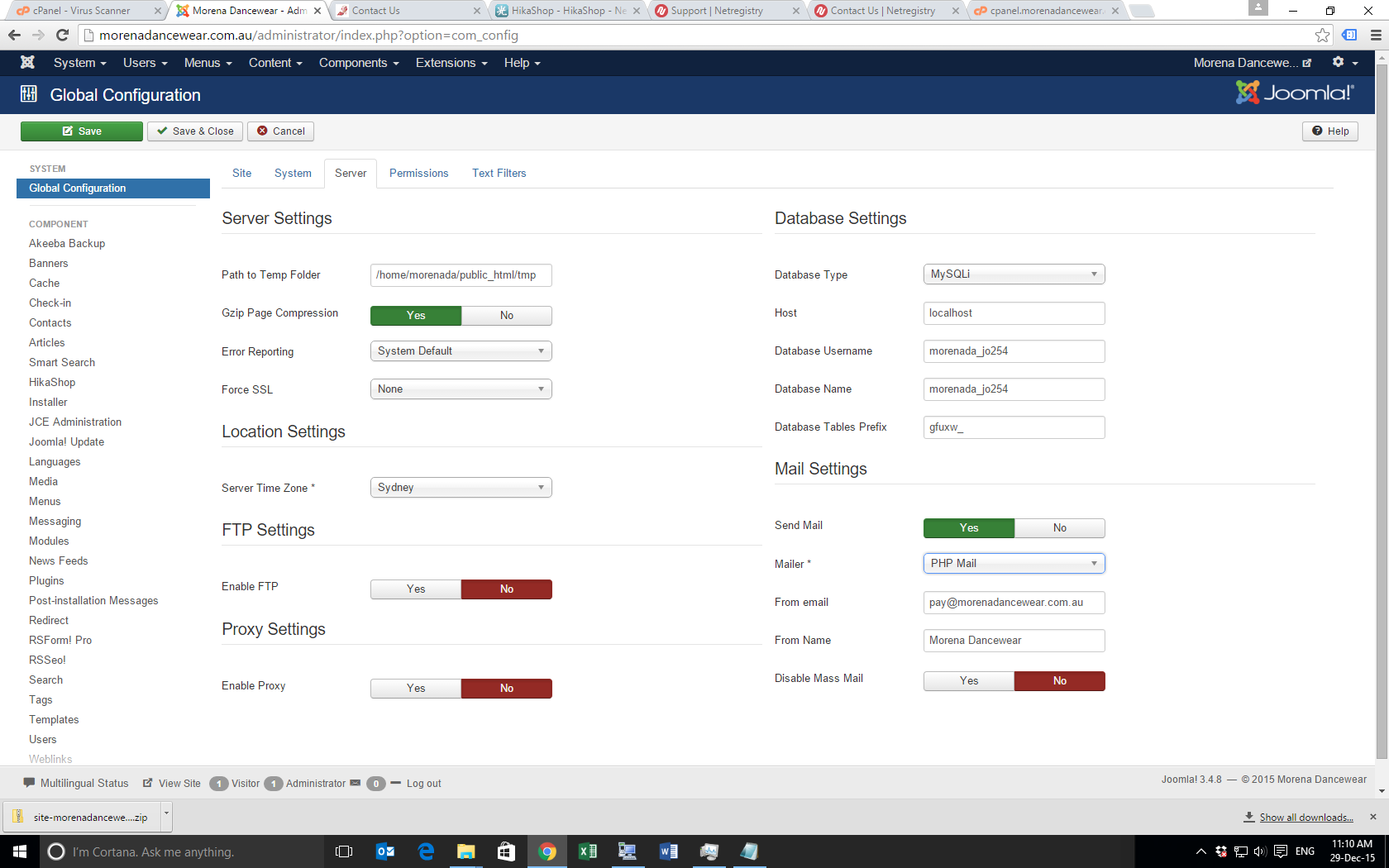Open the Error Reporting dropdown

(x=461, y=351)
